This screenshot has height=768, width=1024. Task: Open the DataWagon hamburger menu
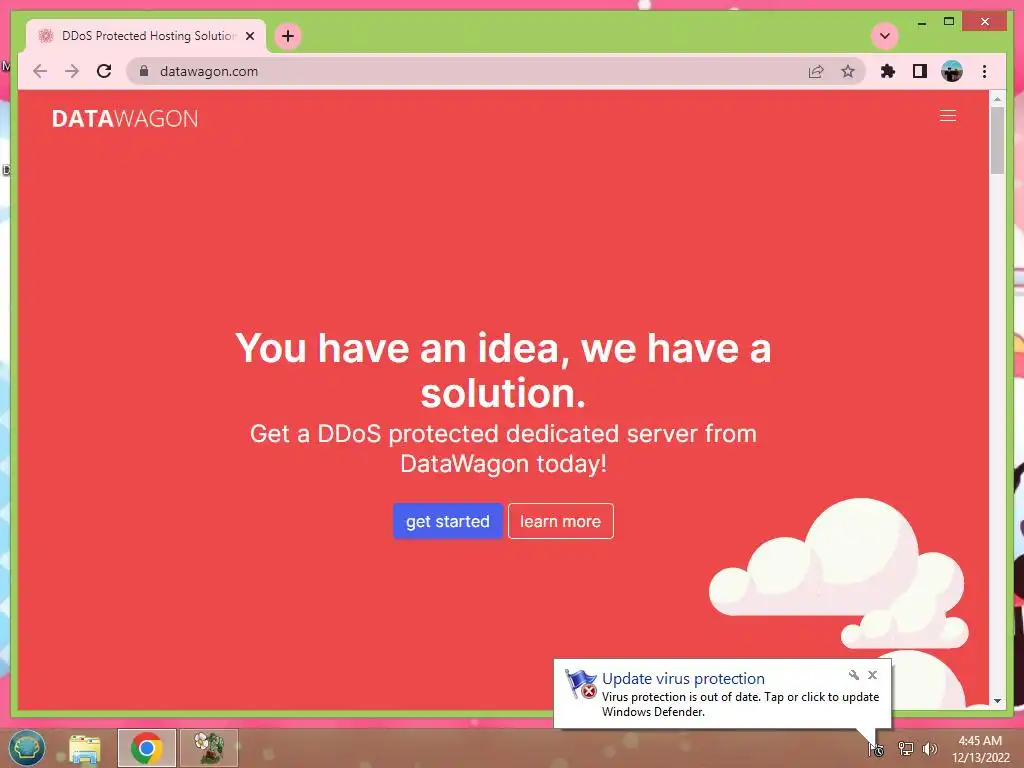[948, 116]
